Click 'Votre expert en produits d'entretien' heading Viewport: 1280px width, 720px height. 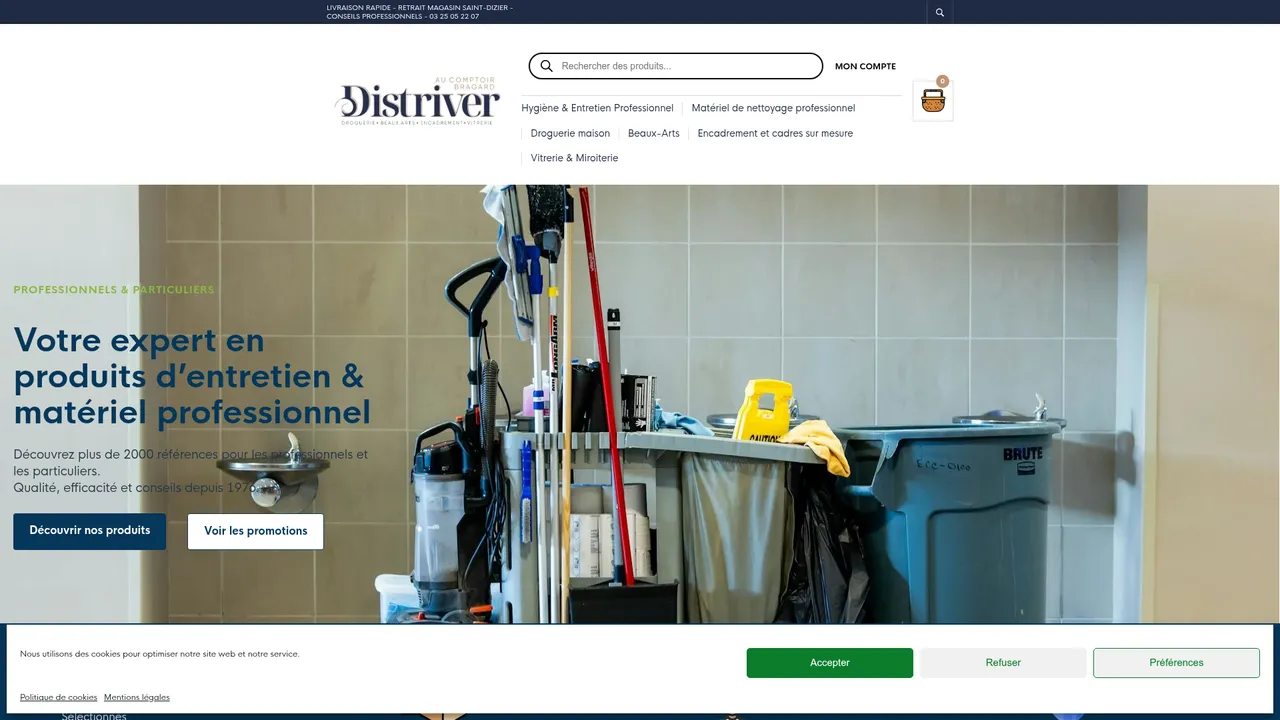[x=192, y=377]
